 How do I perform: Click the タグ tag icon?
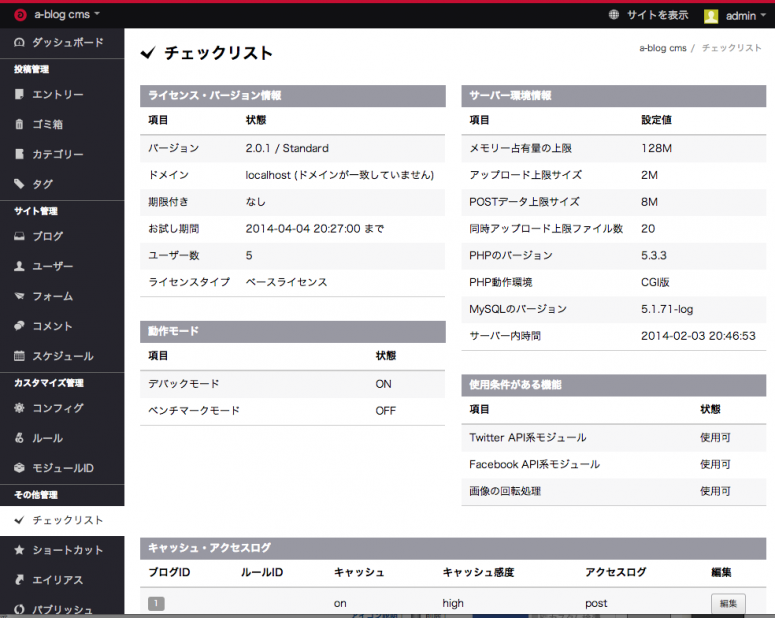19,185
